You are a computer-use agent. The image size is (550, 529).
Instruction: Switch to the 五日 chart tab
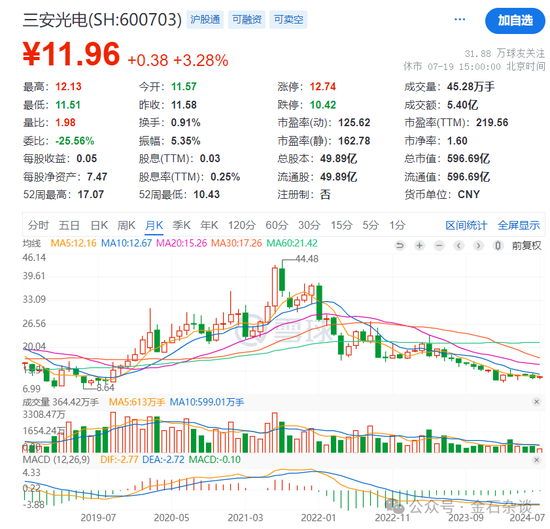click(x=69, y=225)
